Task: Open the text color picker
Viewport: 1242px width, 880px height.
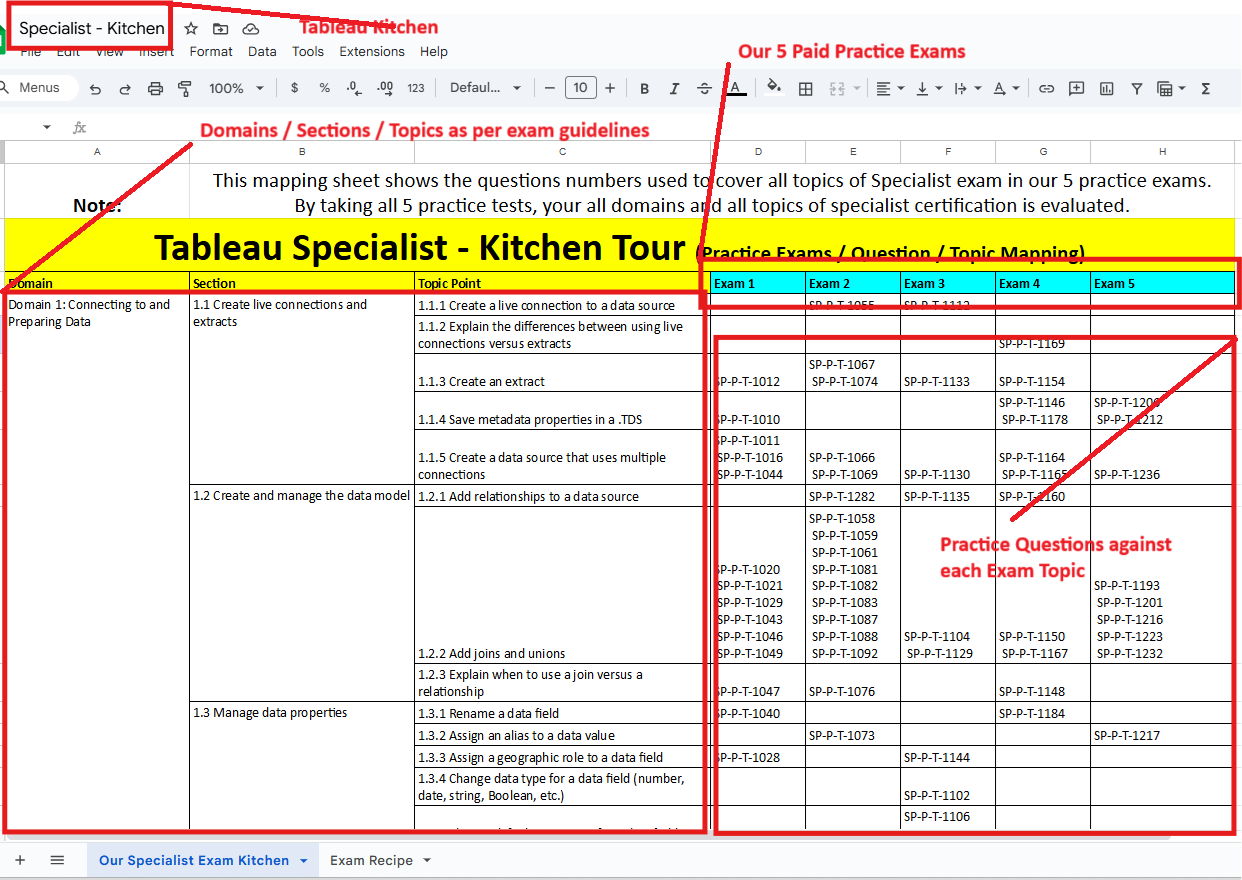Action: pyautogui.click(x=735, y=88)
